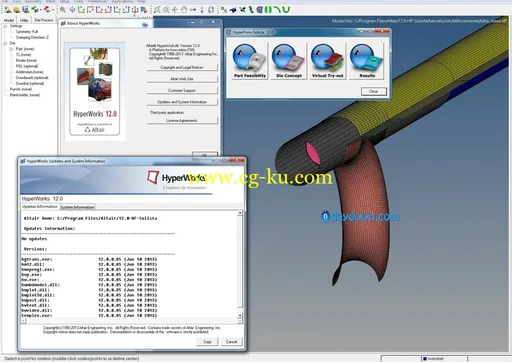
Task: Click the Customer Support button
Action: tap(182, 90)
